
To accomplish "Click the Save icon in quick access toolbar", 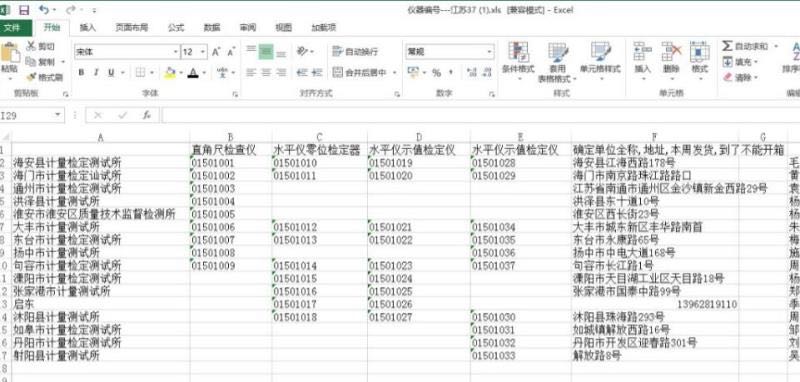I will pyautogui.click(x=24, y=10).
